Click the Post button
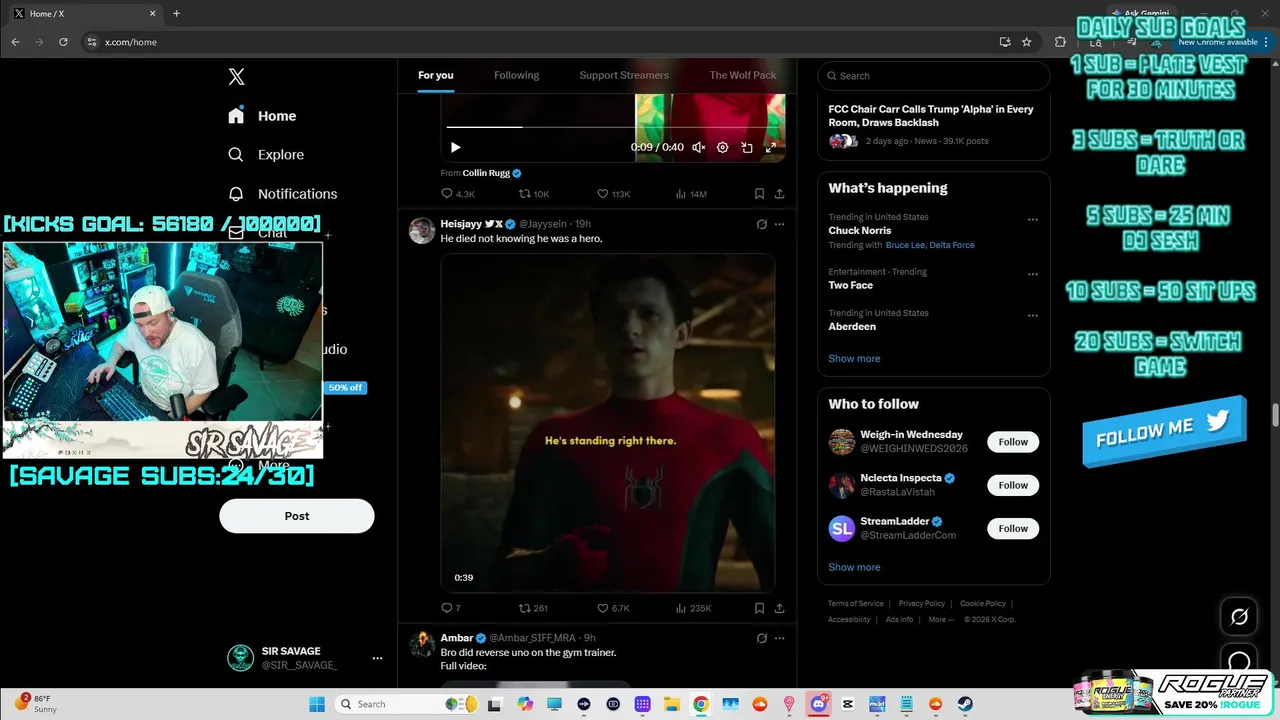This screenshot has height=720, width=1280. 297,516
